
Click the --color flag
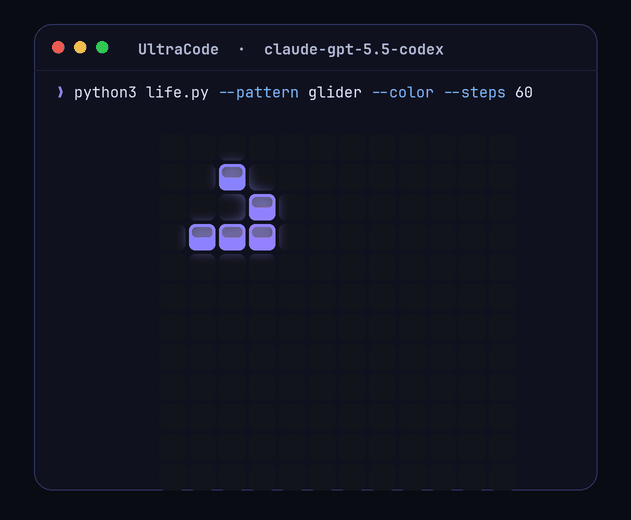tap(403, 93)
